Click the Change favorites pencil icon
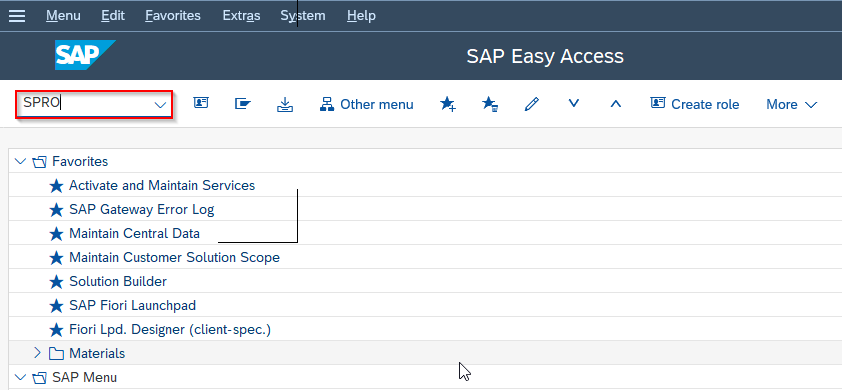 (x=532, y=104)
